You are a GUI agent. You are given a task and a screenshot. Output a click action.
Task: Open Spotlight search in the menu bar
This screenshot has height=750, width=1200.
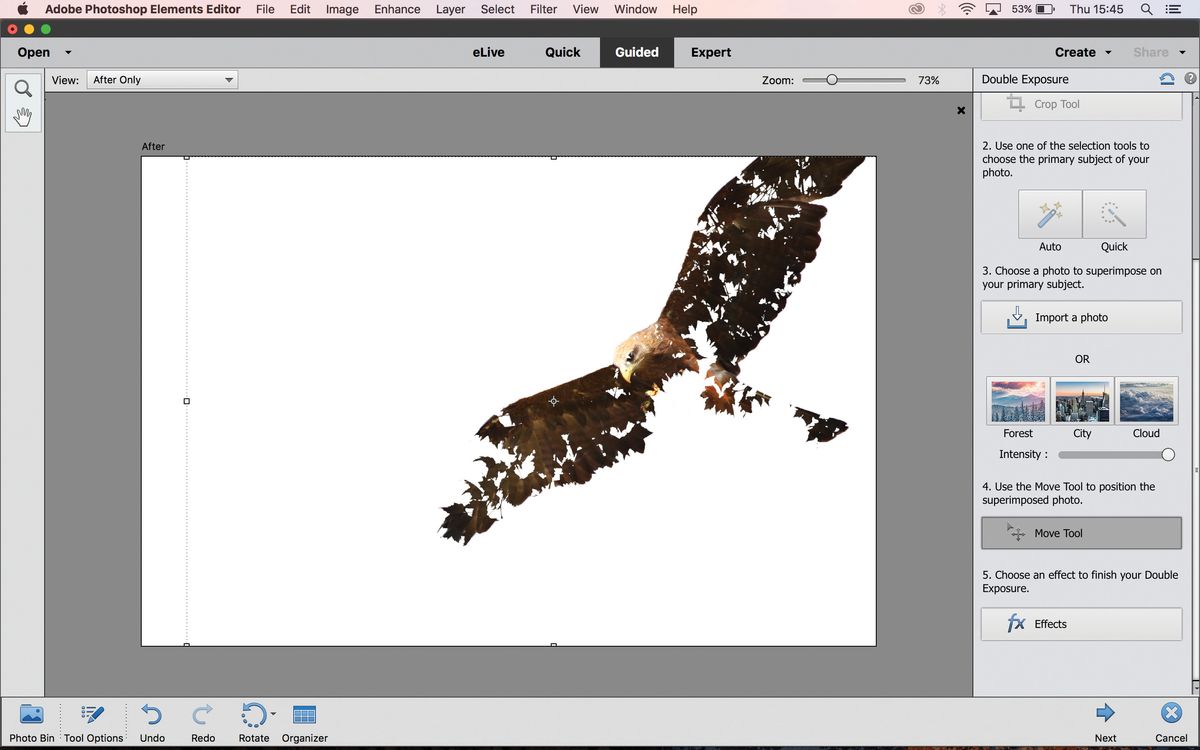pyautogui.click(x=1146, y=9)
